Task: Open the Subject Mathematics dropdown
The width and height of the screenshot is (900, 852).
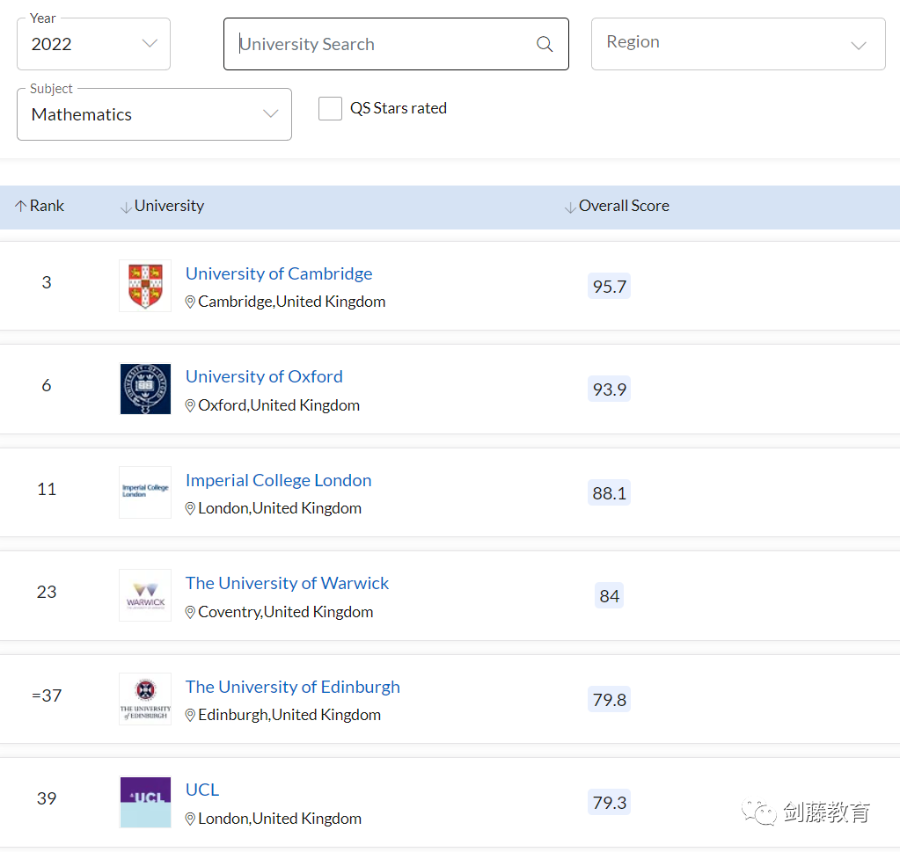Action: click(x=154, y=114)
